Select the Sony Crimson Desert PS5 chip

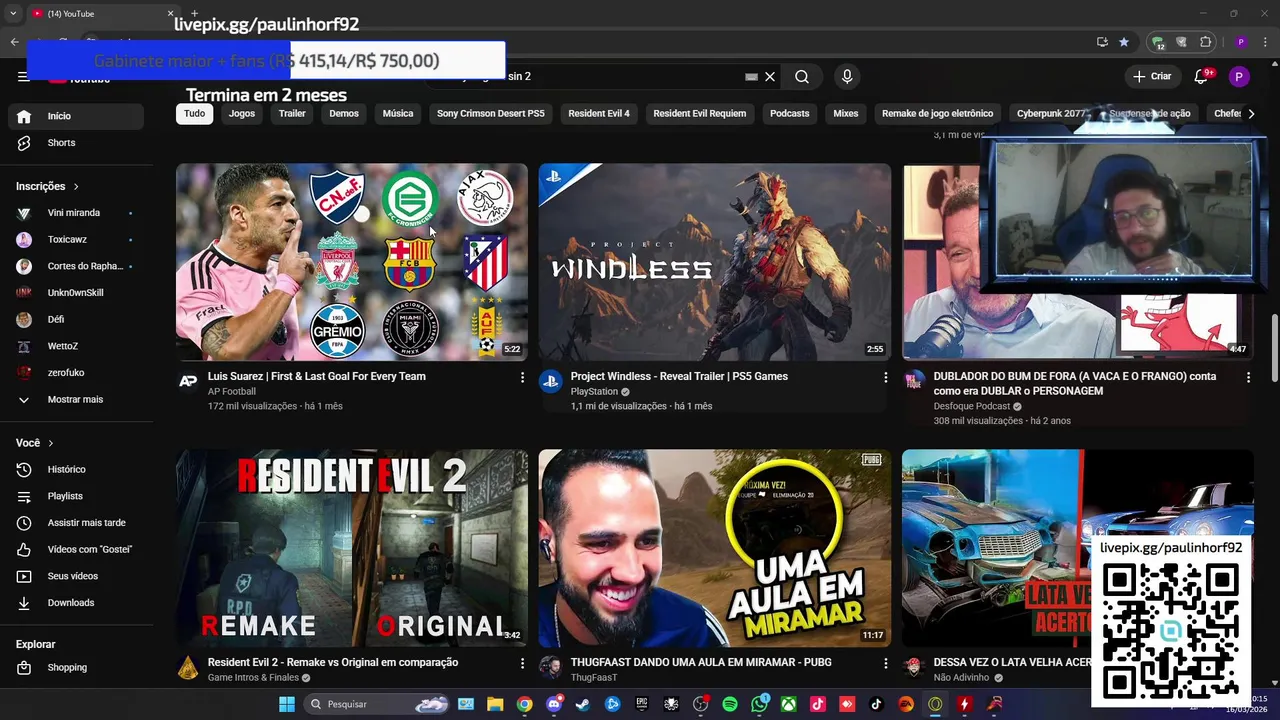pyautogui.click(x=491, y=114)
